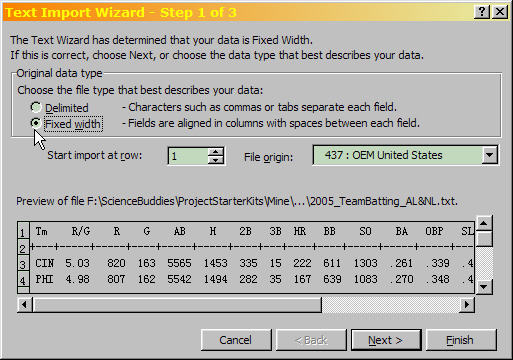Click the '.270' batting average value
This screenshot has width=513, height=360.
(402, 279)
